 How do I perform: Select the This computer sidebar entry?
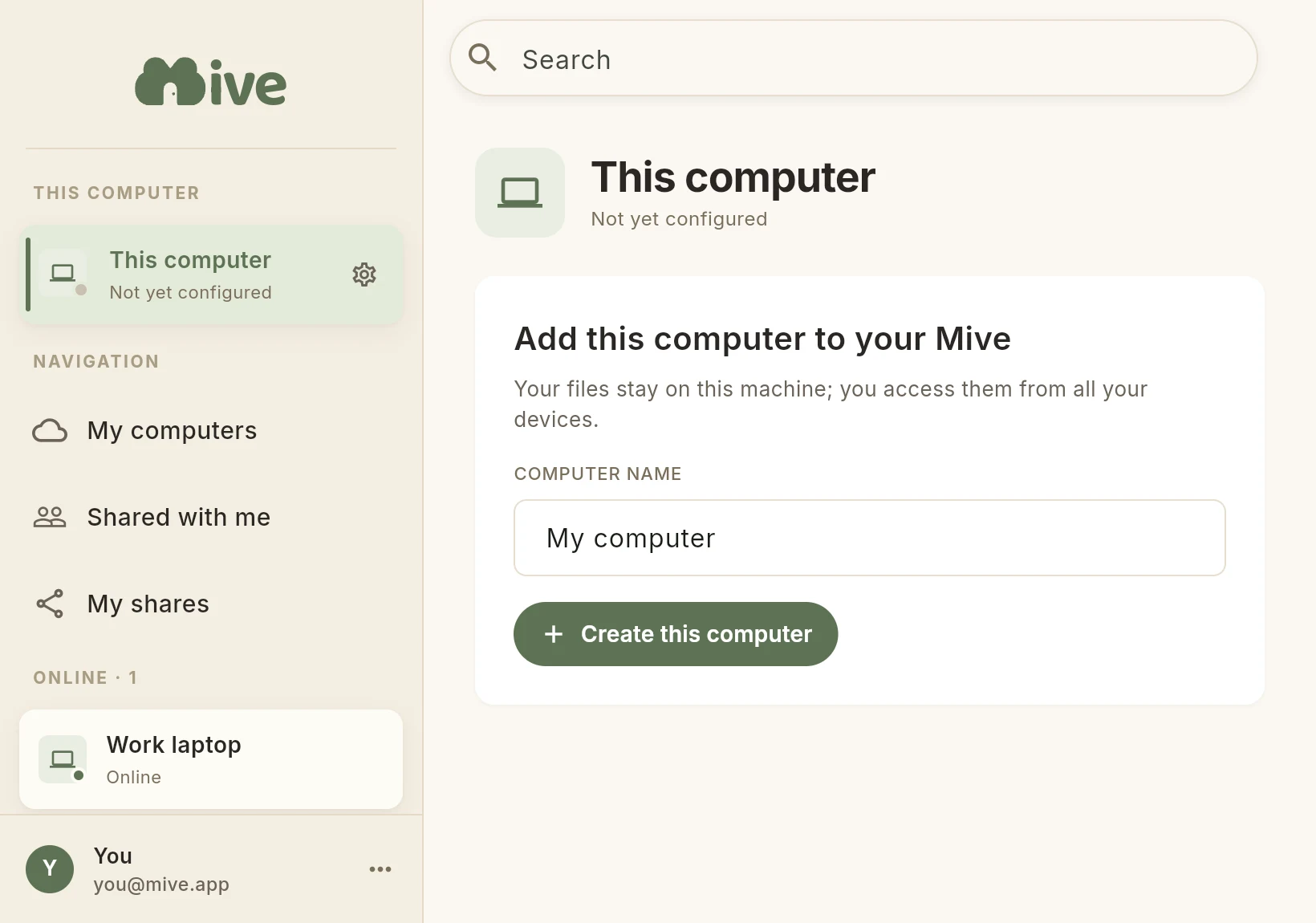[210, 274]
